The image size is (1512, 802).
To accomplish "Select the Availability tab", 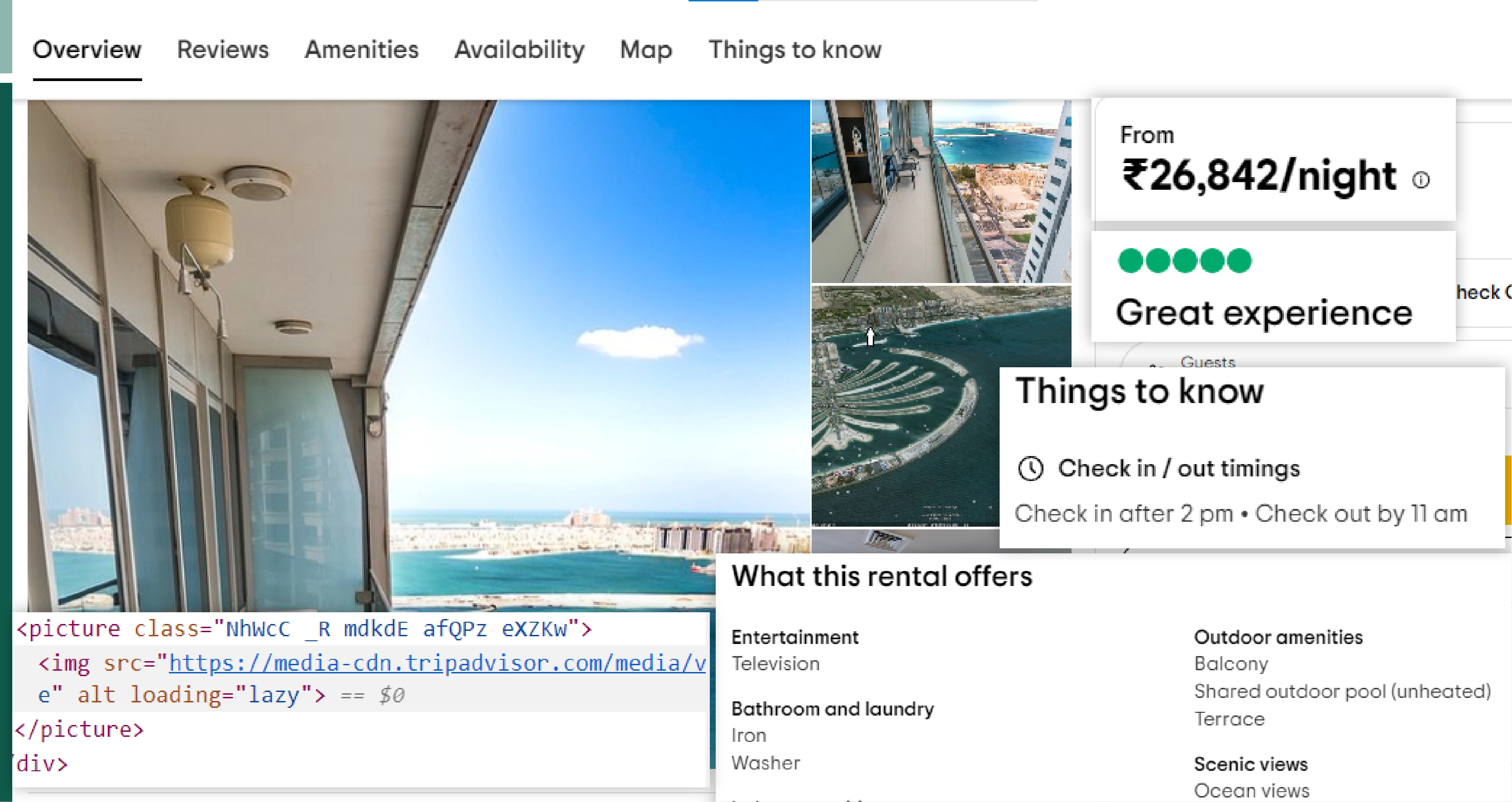I will (x=520, y=50).
